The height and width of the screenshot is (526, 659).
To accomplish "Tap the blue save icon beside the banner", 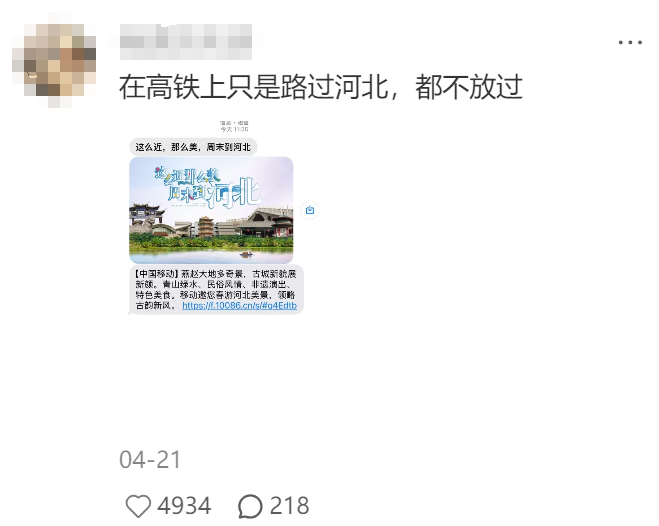I will pos(310,210).
